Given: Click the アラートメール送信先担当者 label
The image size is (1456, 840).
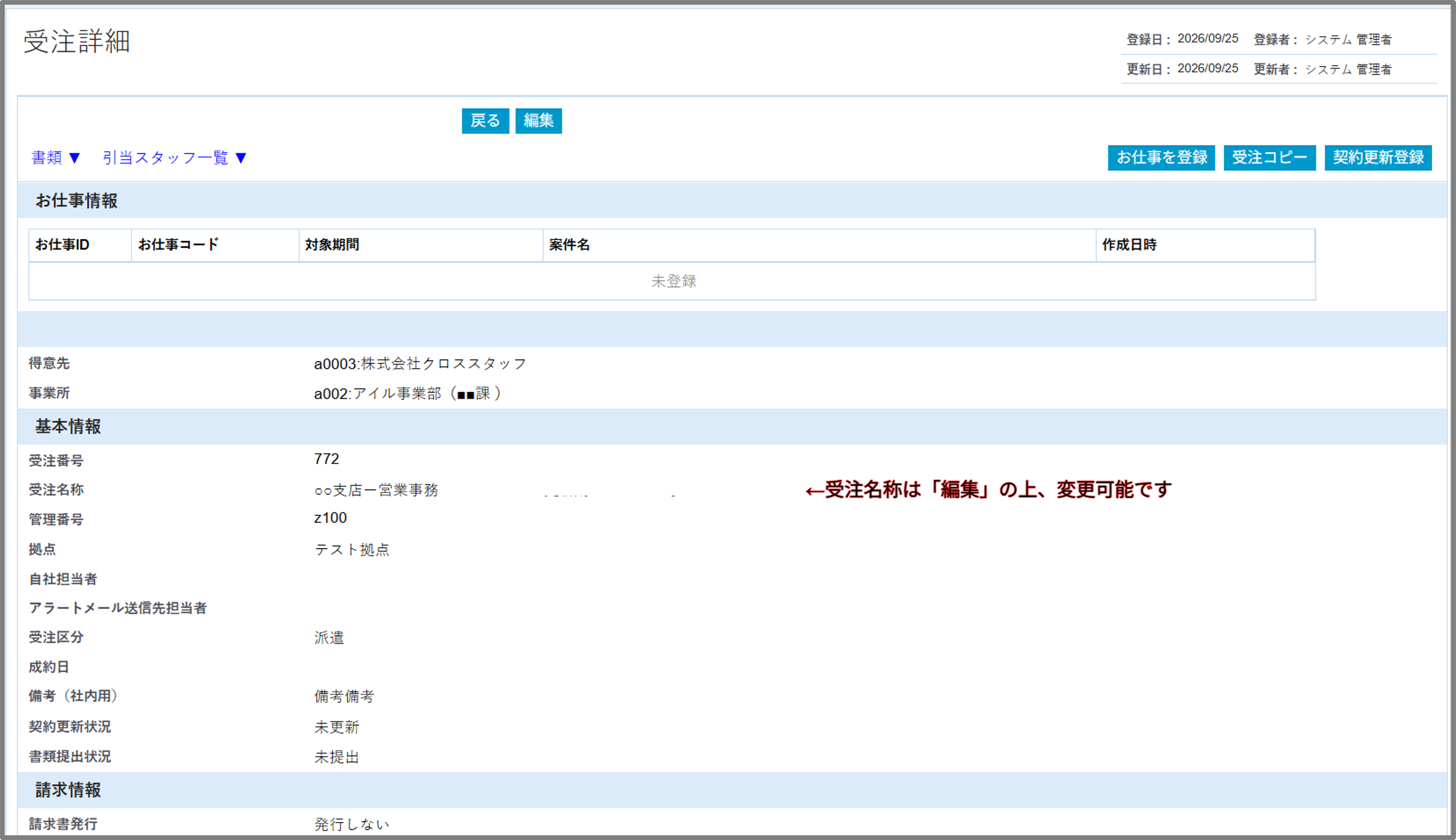Looking at the screenshot, I should pyautogui.click(x=118, y=608).
